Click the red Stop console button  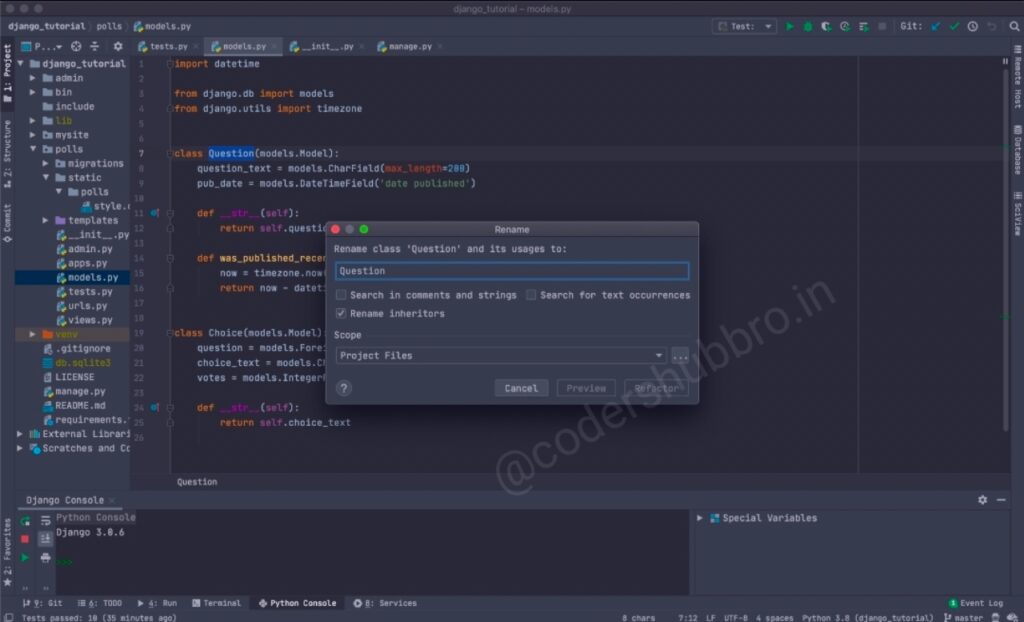(x=25, y=539)
